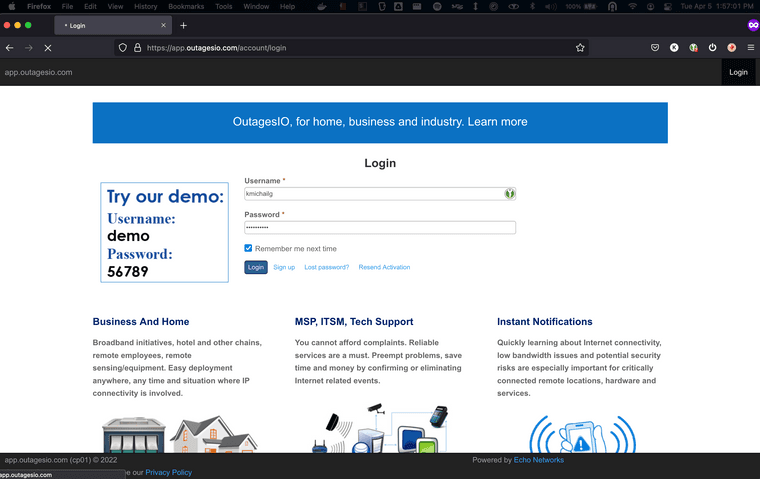The height and width of the screenshot is (479, 760).
Task: Open the Firefox menu
Action: pyautogui.click(x=39, y=6)
